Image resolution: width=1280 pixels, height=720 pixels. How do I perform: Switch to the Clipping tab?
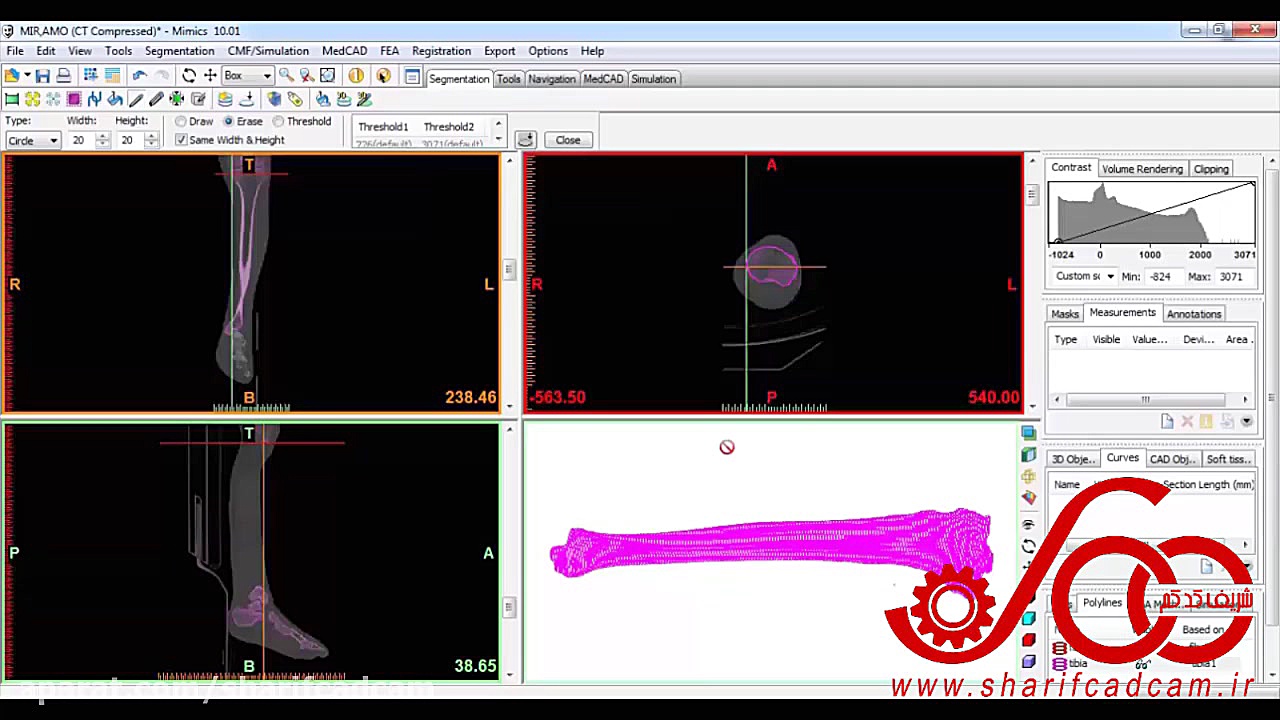tap(1211, 169)
